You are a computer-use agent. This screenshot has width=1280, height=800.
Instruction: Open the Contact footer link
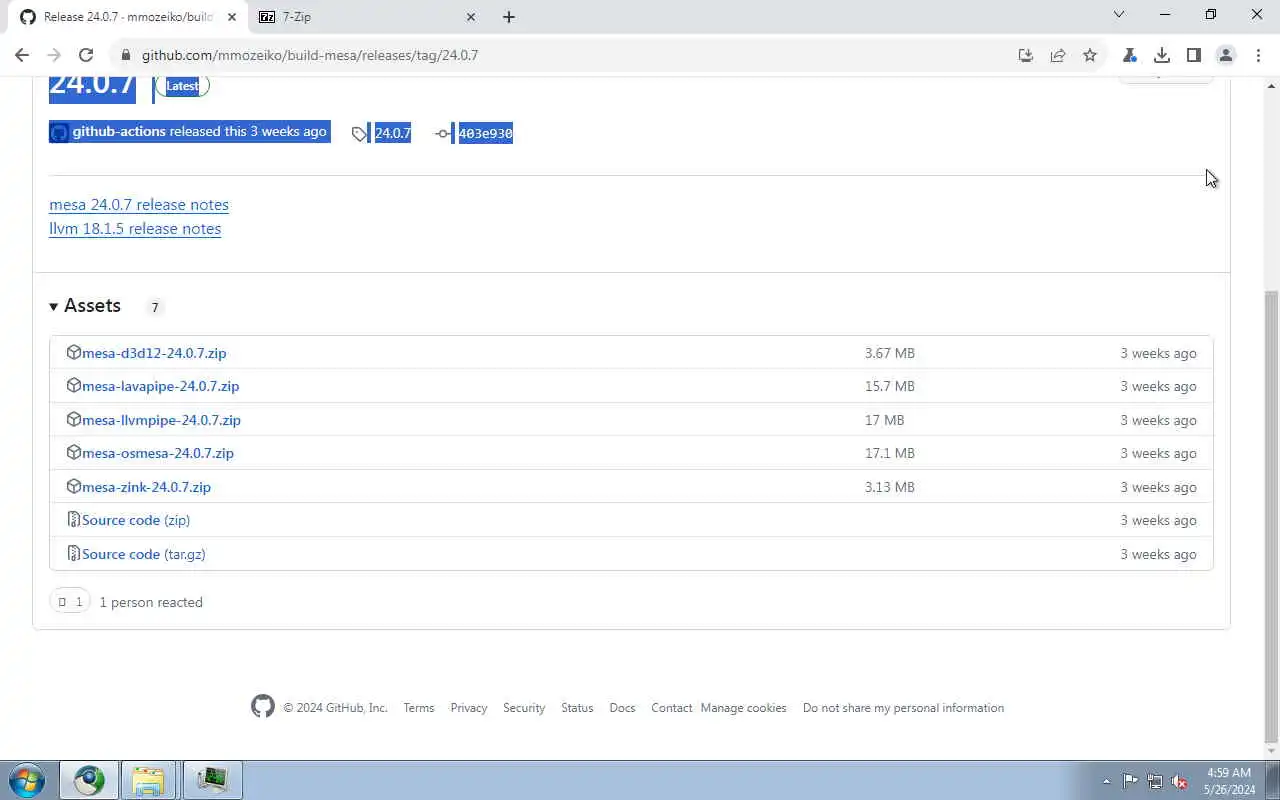(672, 708)
